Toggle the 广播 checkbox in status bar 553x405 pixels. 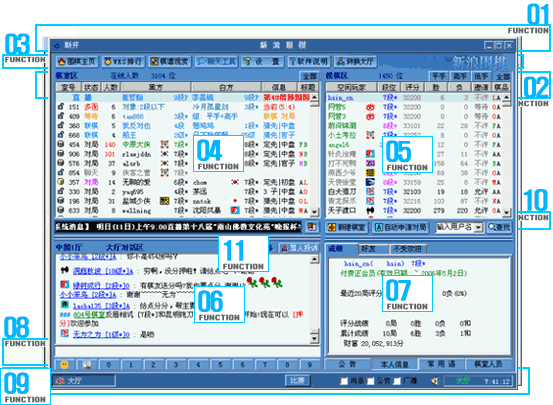pos(397,381)
